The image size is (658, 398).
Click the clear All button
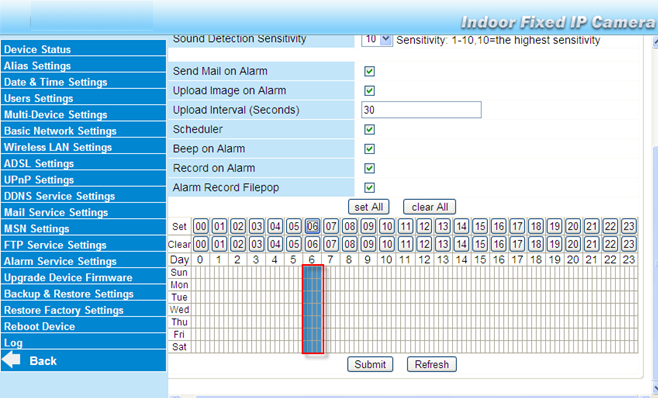tap(429, 207)
